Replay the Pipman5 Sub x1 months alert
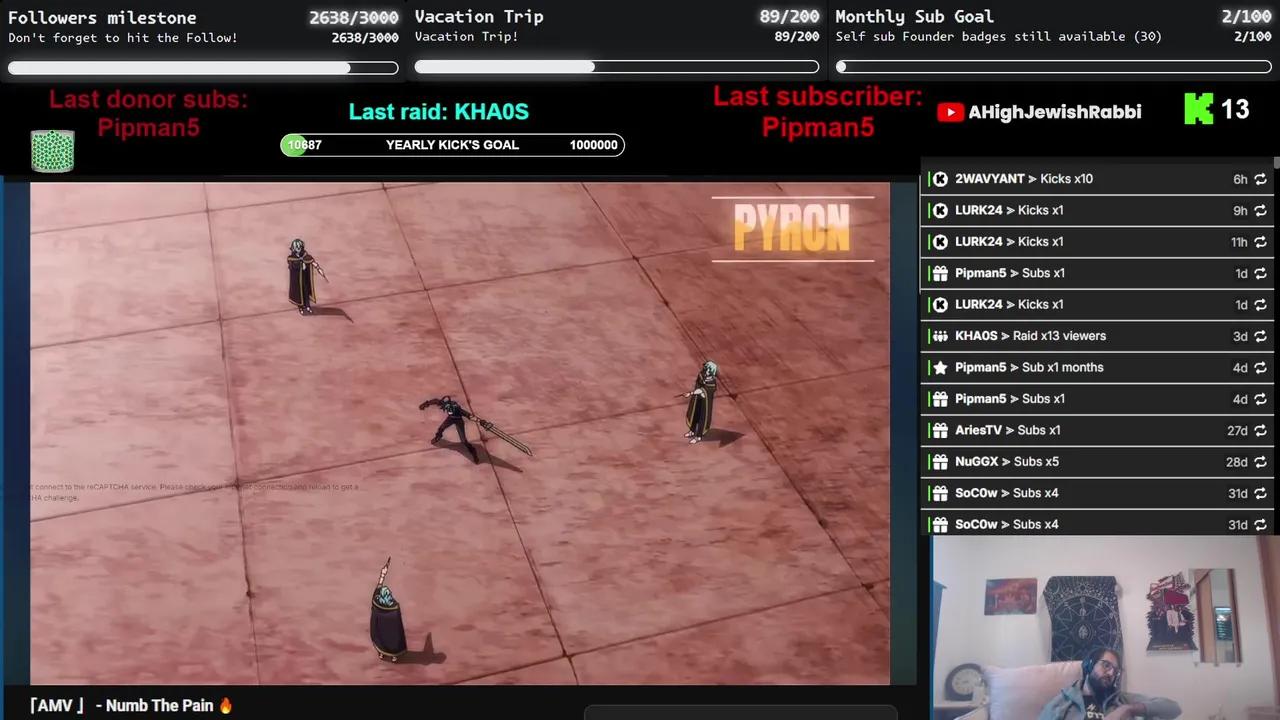The width and height of the screenshot is (1280, 720). click(x=1260, y=367)
